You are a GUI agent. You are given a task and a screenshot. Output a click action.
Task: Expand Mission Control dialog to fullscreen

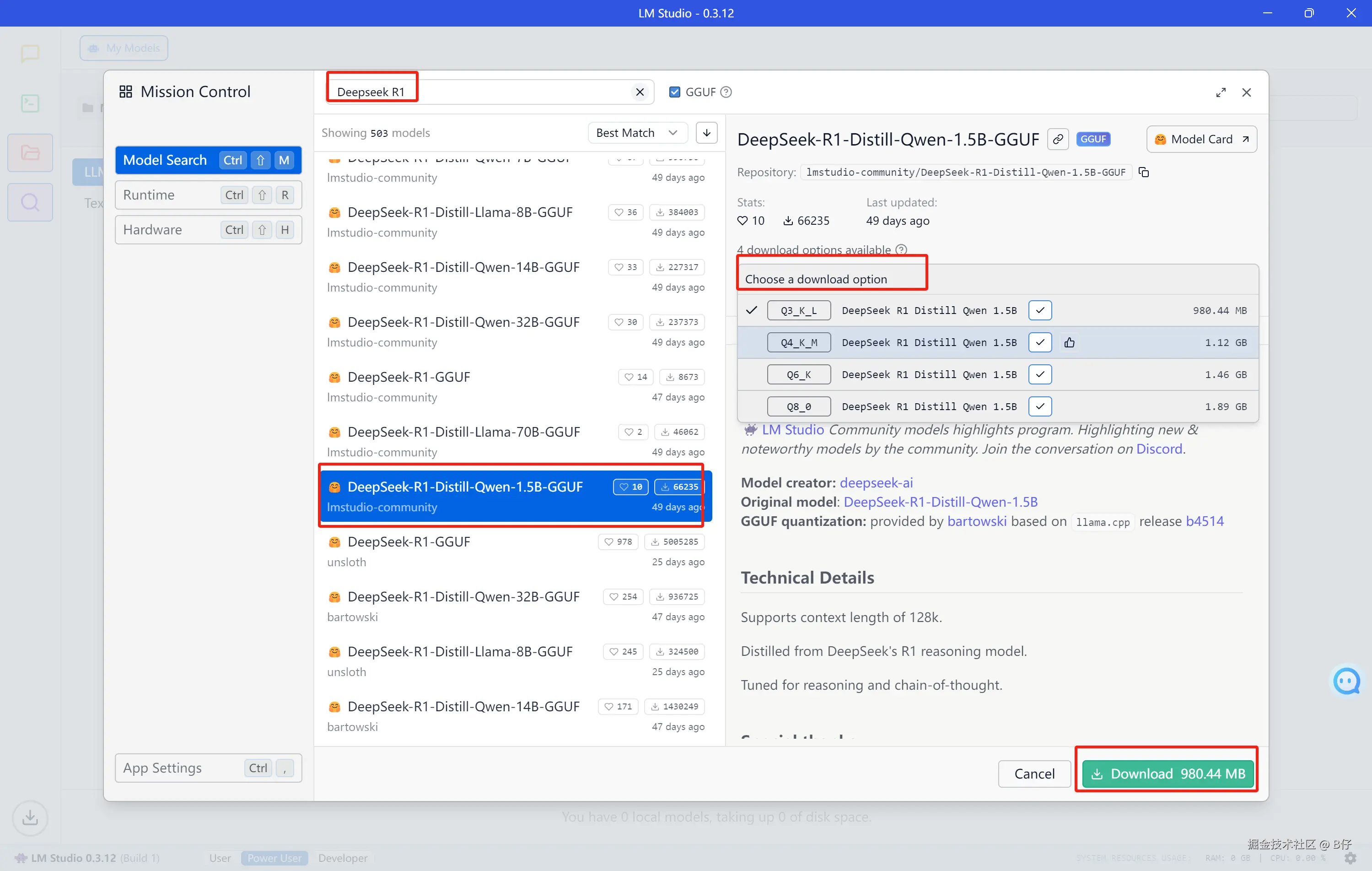click(x=1221, y=92)
